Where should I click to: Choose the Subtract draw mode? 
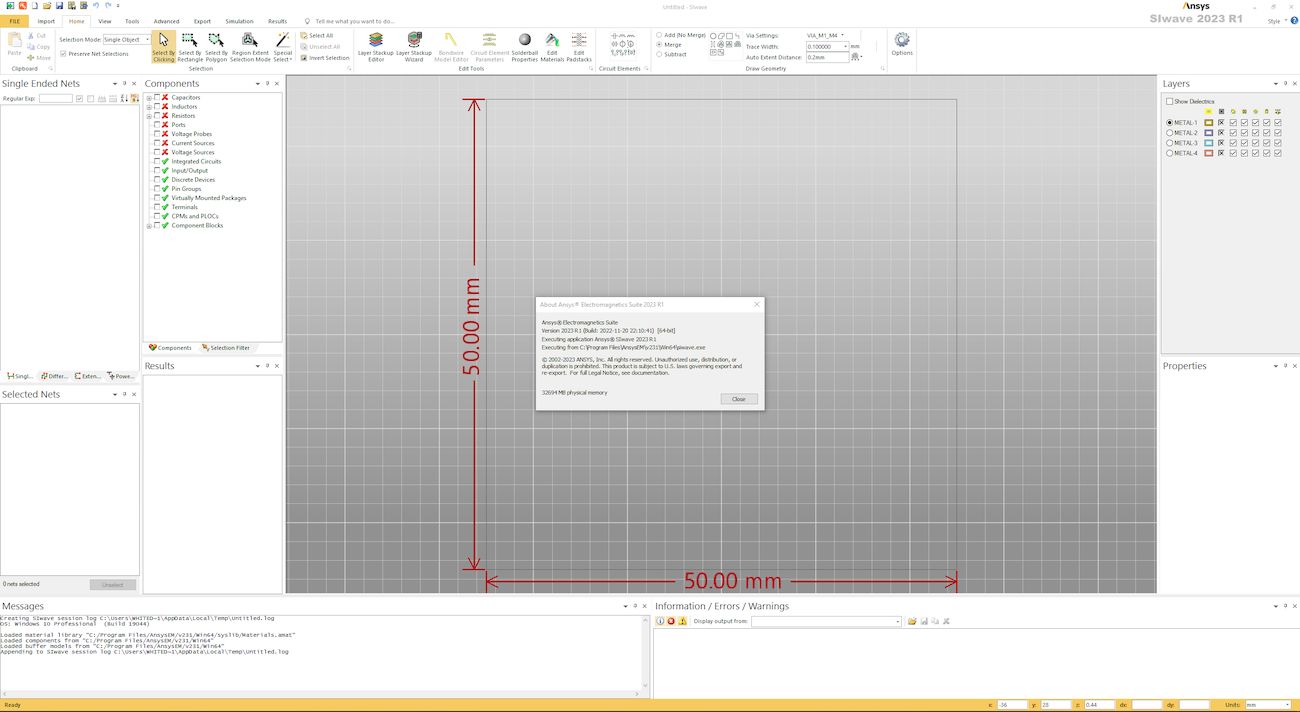coord(659,55)
